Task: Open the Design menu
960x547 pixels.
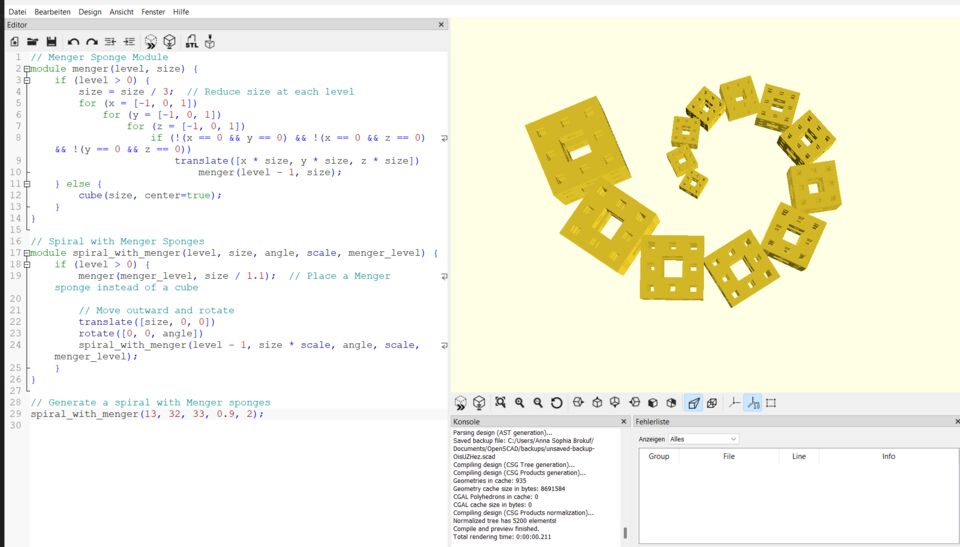Action: [90, 12]
